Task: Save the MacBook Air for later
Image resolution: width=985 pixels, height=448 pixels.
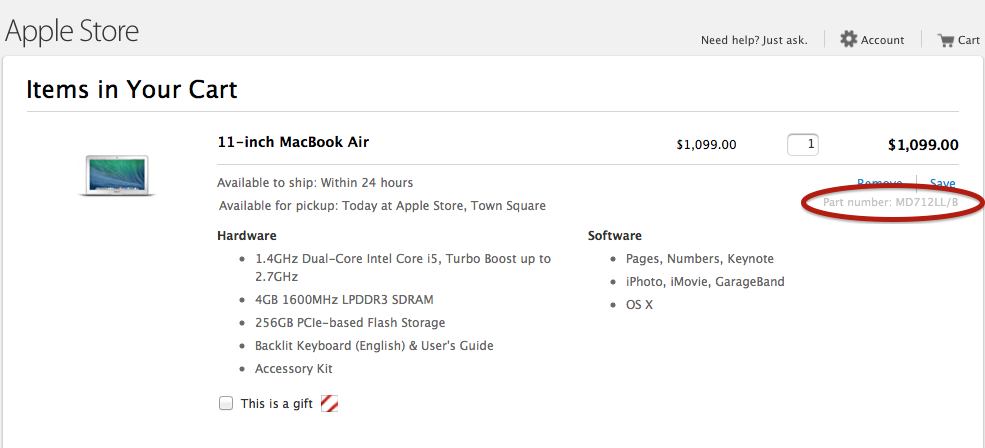Action: (x=942, y=183)
